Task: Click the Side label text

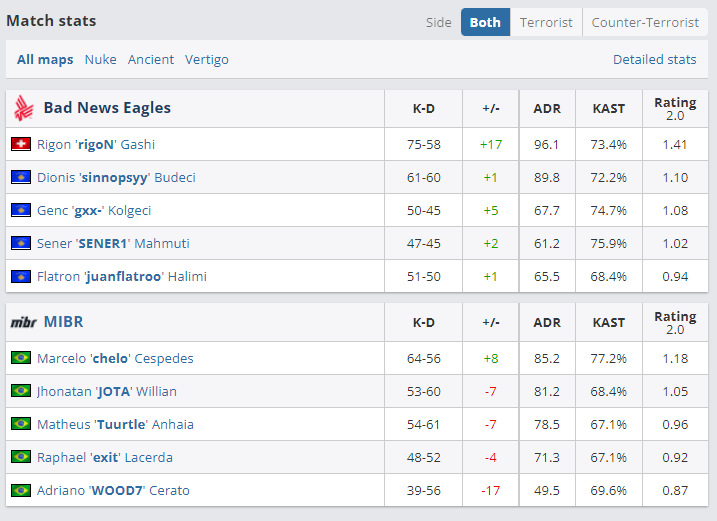Action: (439, 22)
